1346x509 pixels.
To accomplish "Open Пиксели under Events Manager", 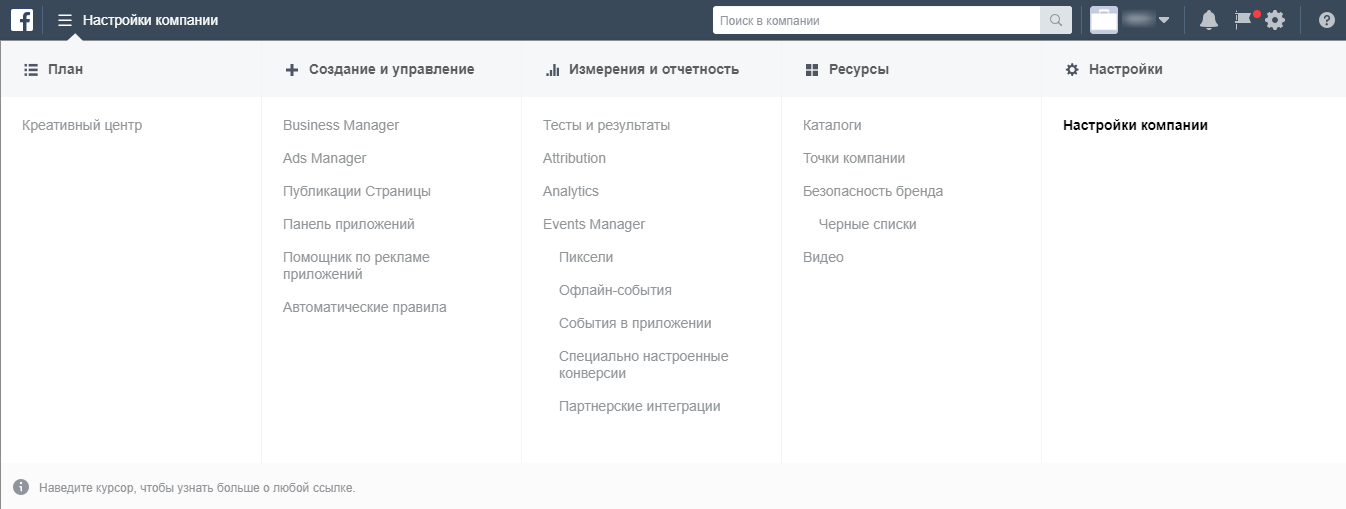I will (586, 257).
